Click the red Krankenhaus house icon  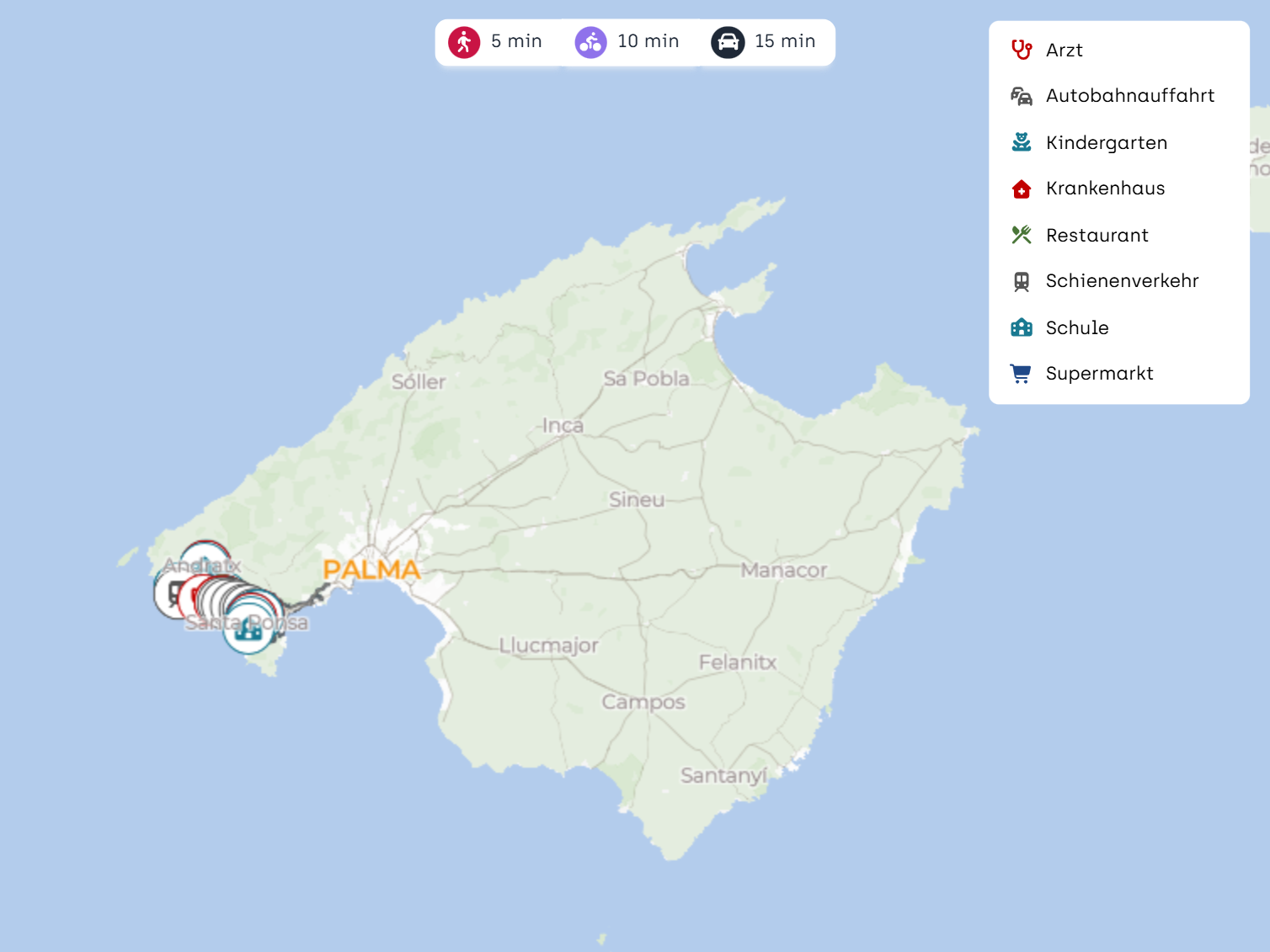(1022, 189)
